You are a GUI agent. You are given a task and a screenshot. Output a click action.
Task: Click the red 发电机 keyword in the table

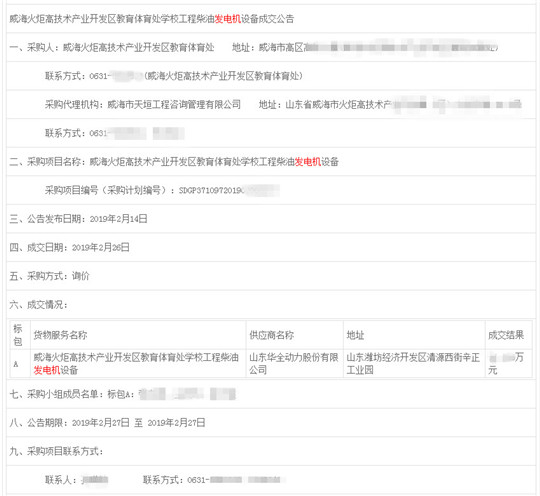point(47,370)
